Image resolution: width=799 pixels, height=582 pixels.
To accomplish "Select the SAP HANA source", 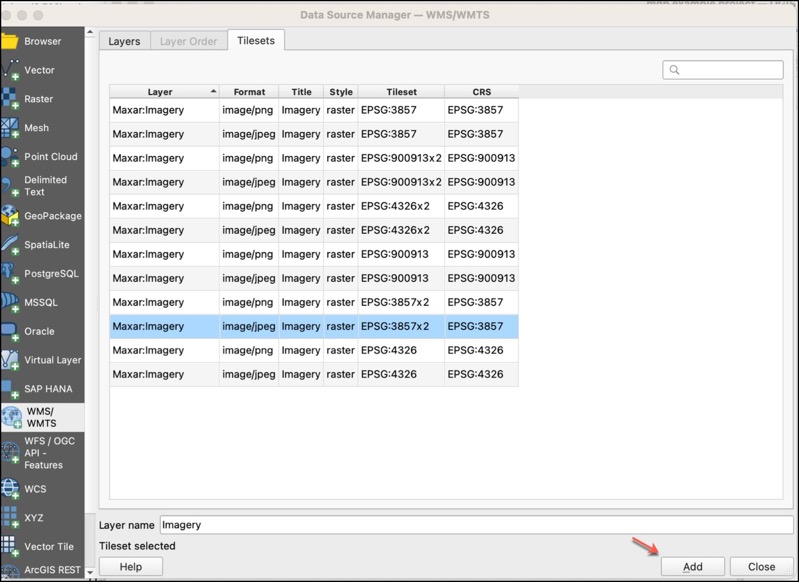I will [42, 389].
